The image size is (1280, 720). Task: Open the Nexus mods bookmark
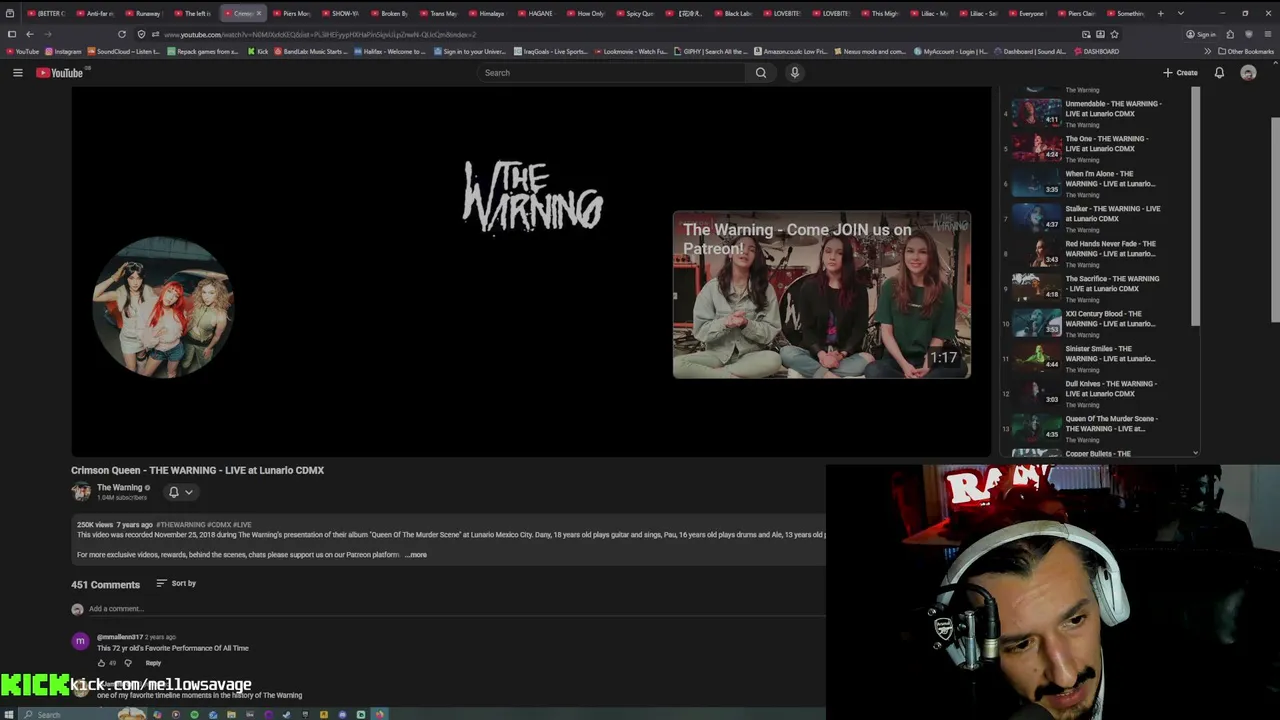(x=871, y=51)
